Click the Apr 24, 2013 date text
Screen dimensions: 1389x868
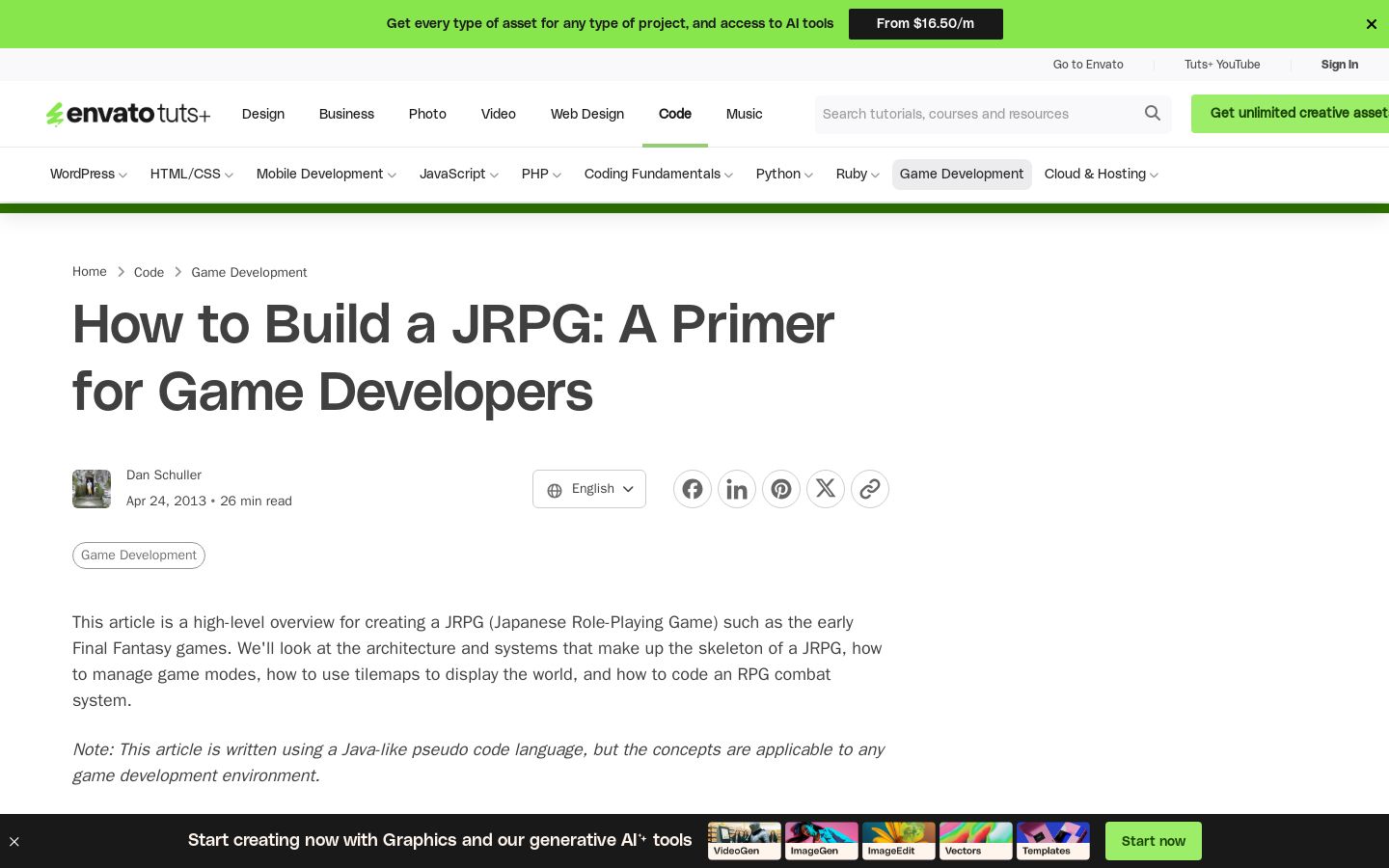[166, 502]
